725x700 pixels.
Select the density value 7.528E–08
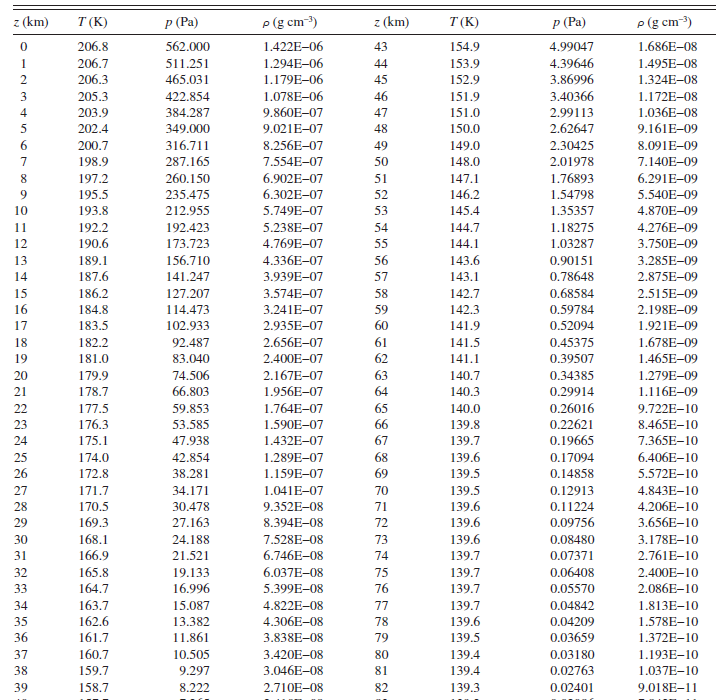click(293, 540)
